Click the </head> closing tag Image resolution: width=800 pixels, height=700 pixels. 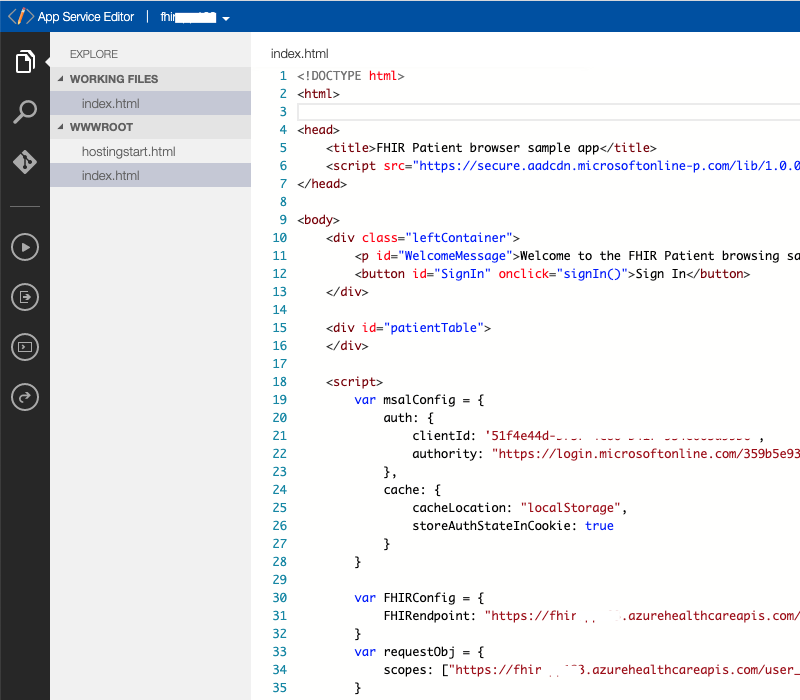322,184
